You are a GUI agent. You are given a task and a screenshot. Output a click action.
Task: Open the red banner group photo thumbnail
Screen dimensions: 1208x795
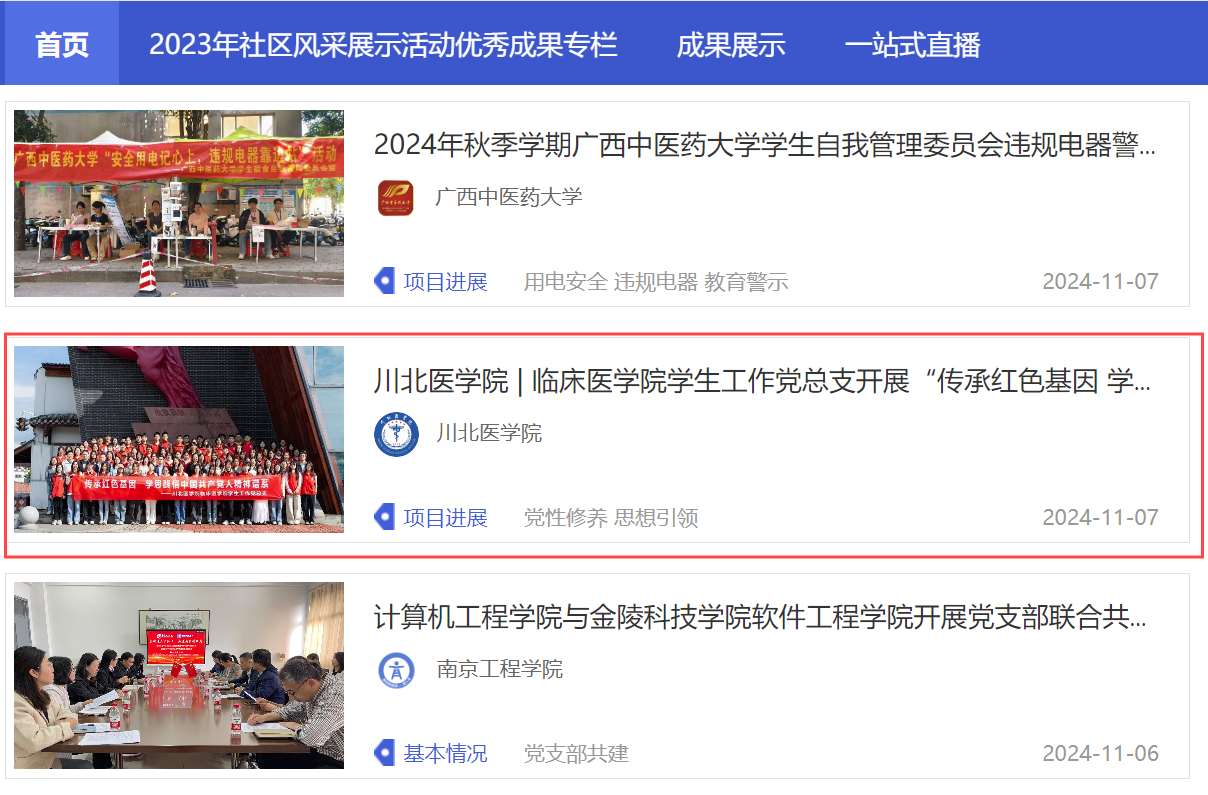(179, 439)
